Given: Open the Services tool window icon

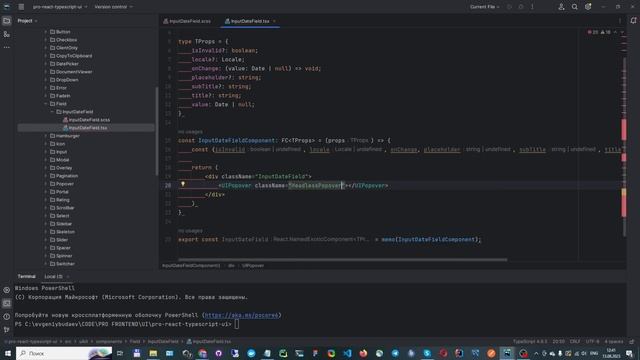Looking at the screenshot, I should (7, 290).
